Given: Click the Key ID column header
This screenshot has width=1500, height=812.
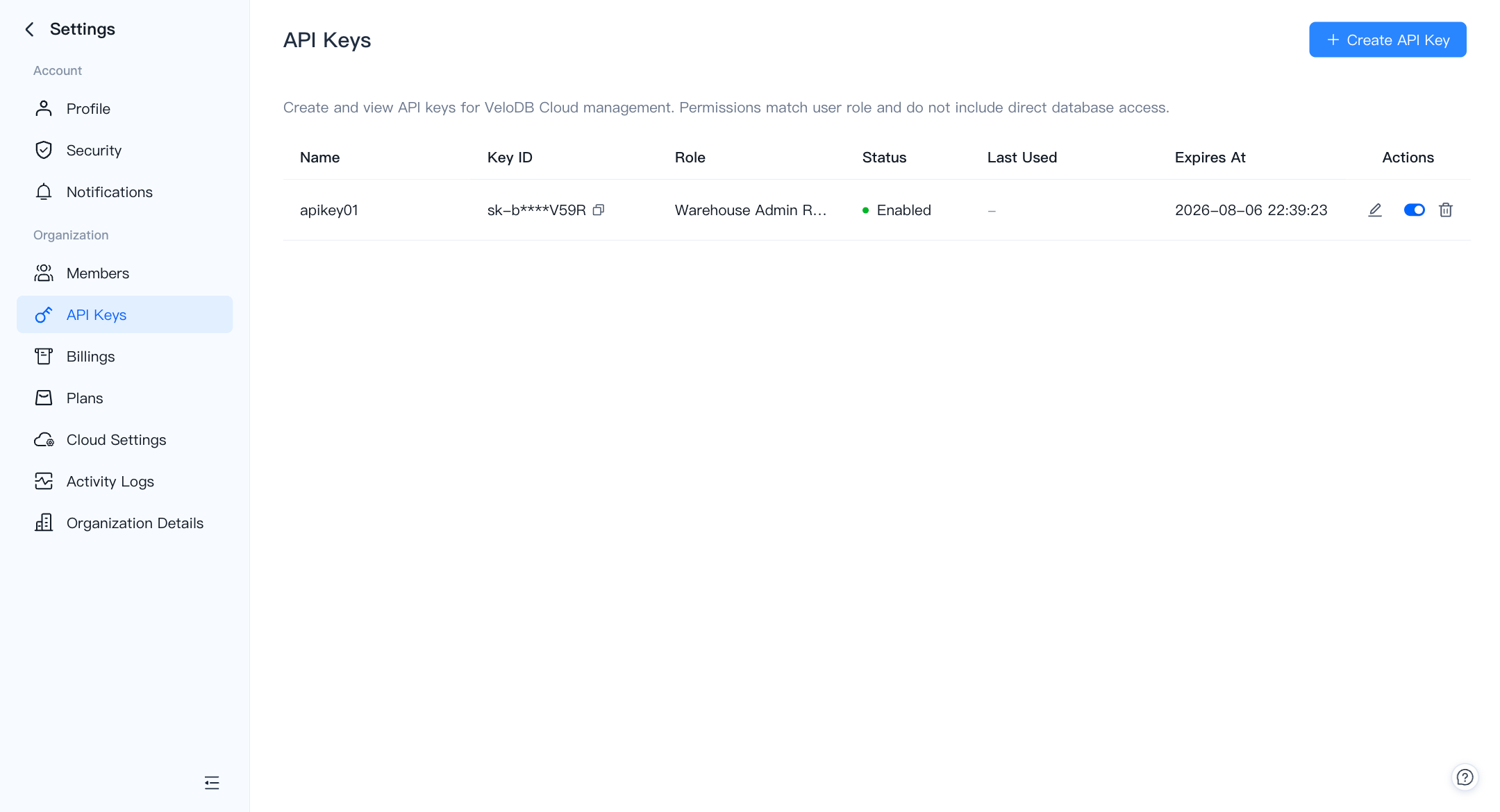Looking at the screenshot, I should [x=510, y=158].
